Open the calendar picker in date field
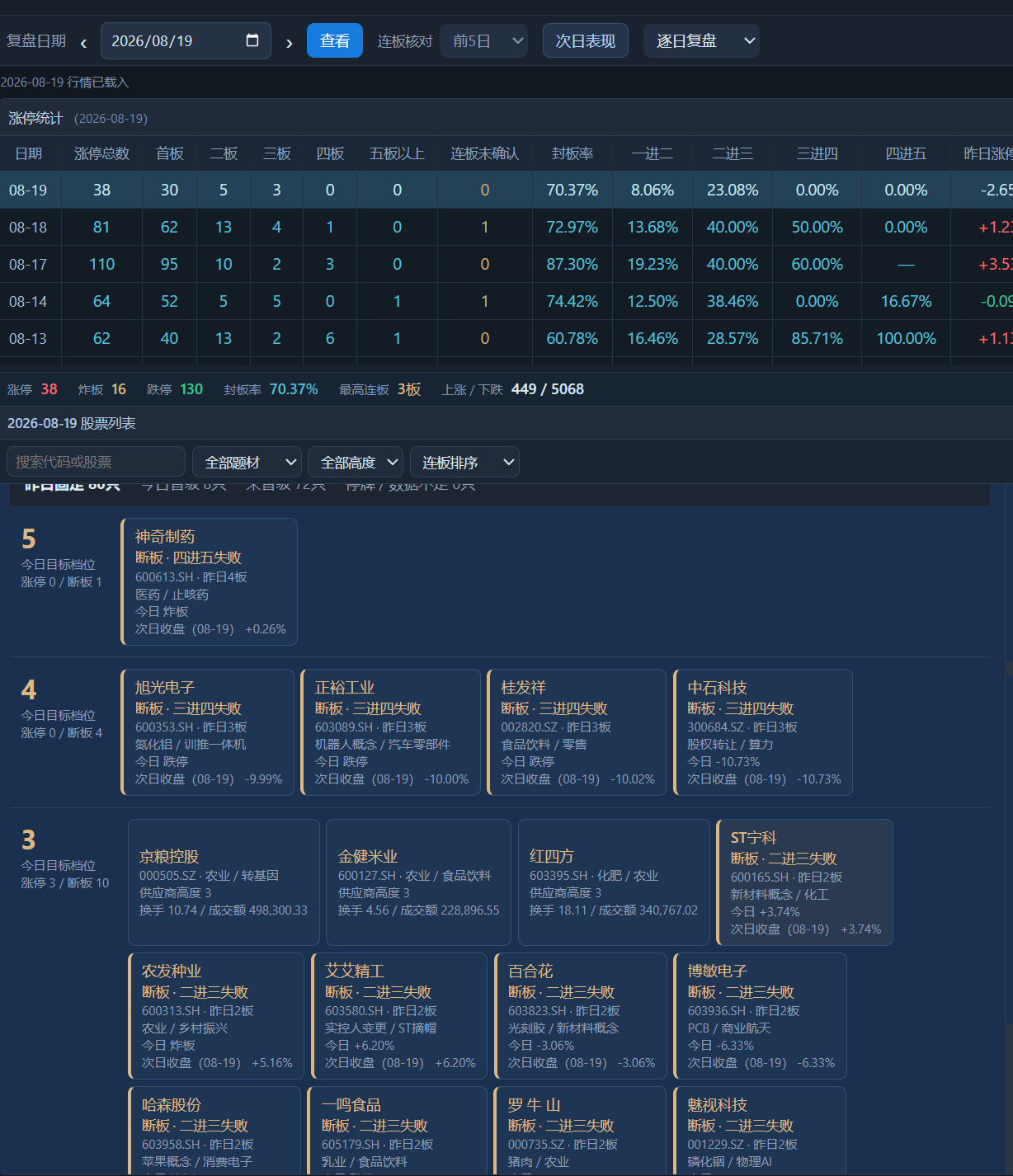1013x1176 pixels. 252,40
